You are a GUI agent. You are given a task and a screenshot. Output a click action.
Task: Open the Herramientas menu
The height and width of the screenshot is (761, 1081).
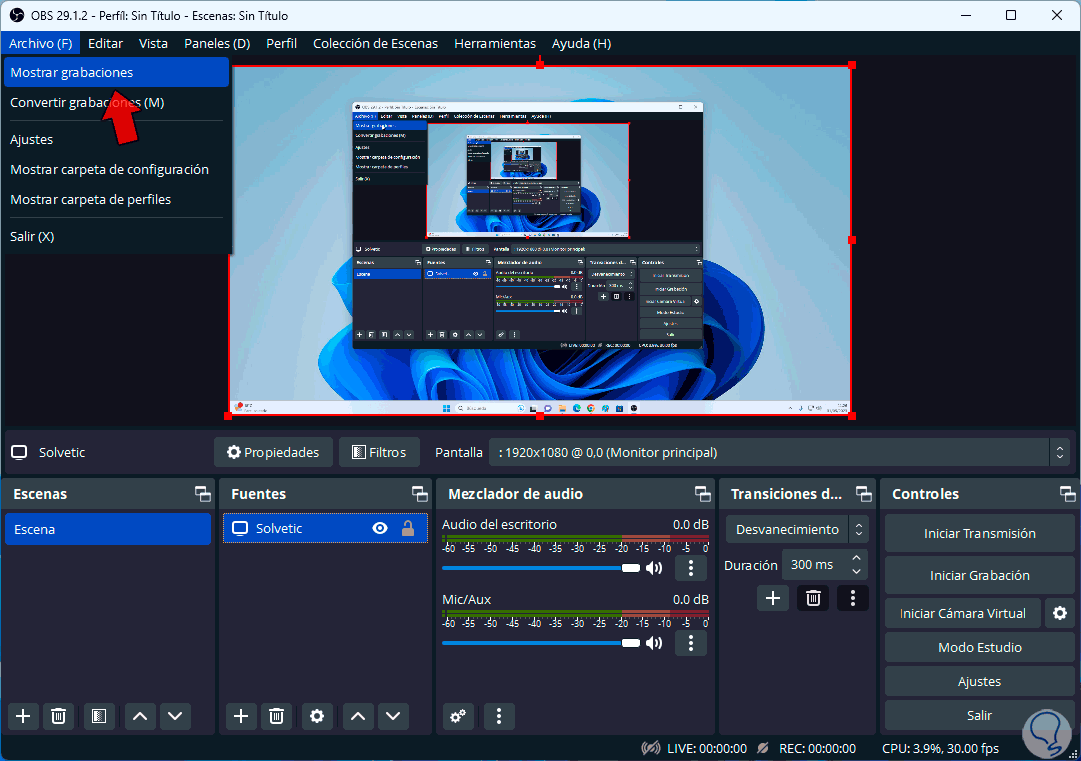pyautogui.click(x=495, y=43)
